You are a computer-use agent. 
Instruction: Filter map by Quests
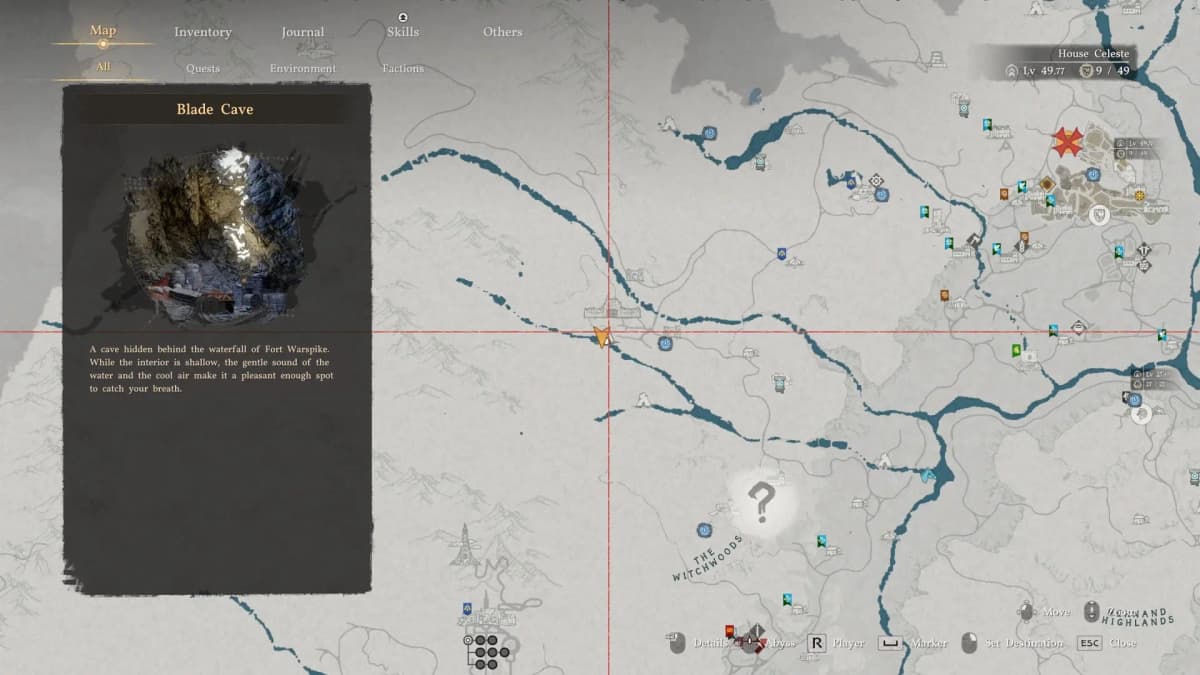click(x=203, y=68)
